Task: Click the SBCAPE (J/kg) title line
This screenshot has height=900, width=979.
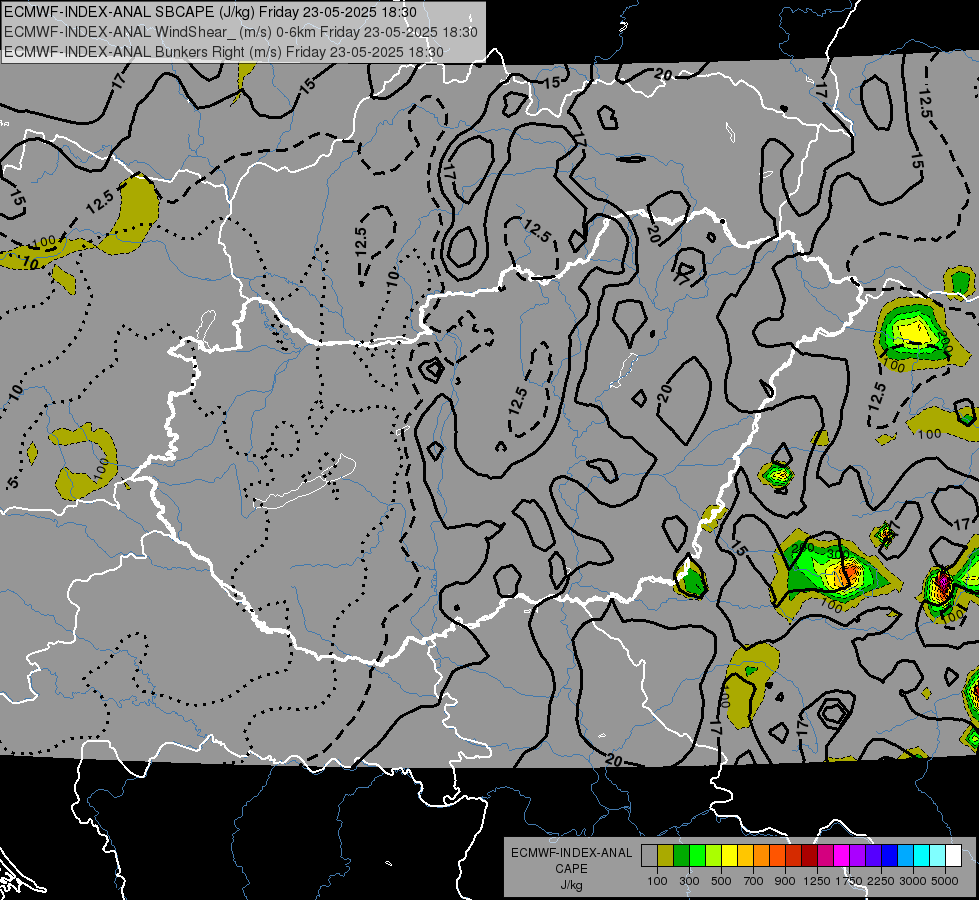Action: pyautogui.click(x=210, y=12)
